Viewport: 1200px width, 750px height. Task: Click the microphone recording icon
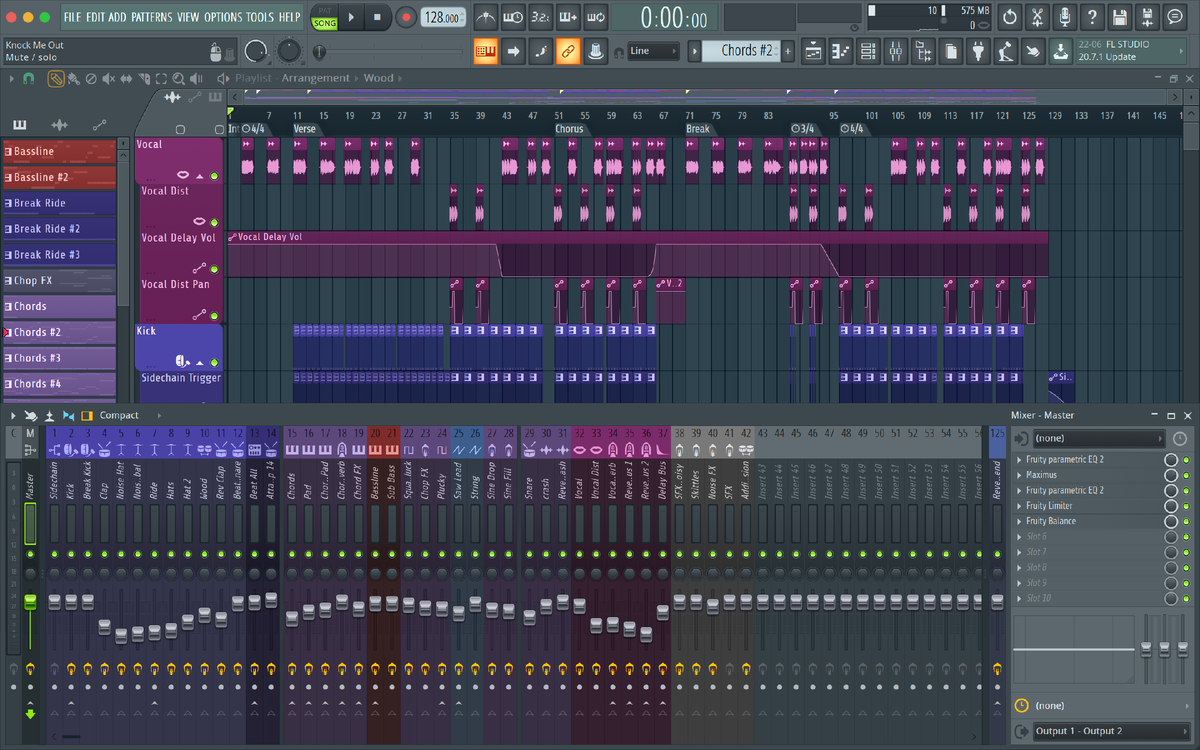(1066, 17)
